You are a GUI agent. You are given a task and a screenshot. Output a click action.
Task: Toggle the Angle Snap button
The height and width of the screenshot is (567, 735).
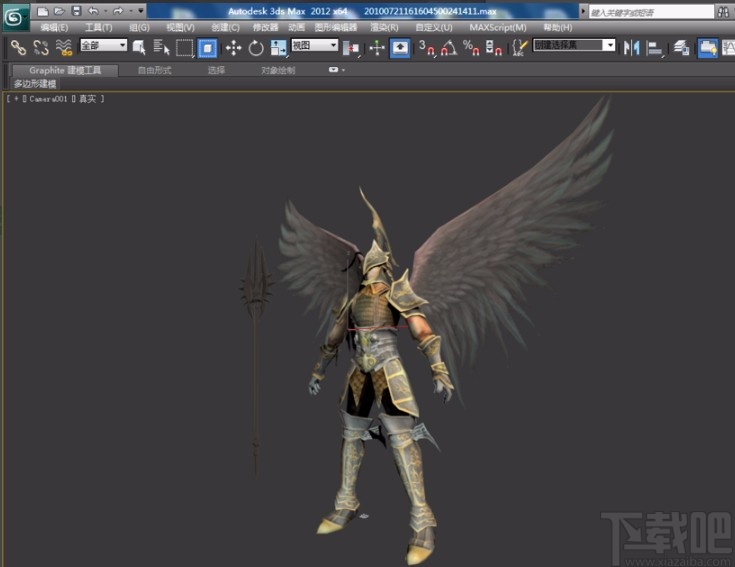tap(449, 48)
